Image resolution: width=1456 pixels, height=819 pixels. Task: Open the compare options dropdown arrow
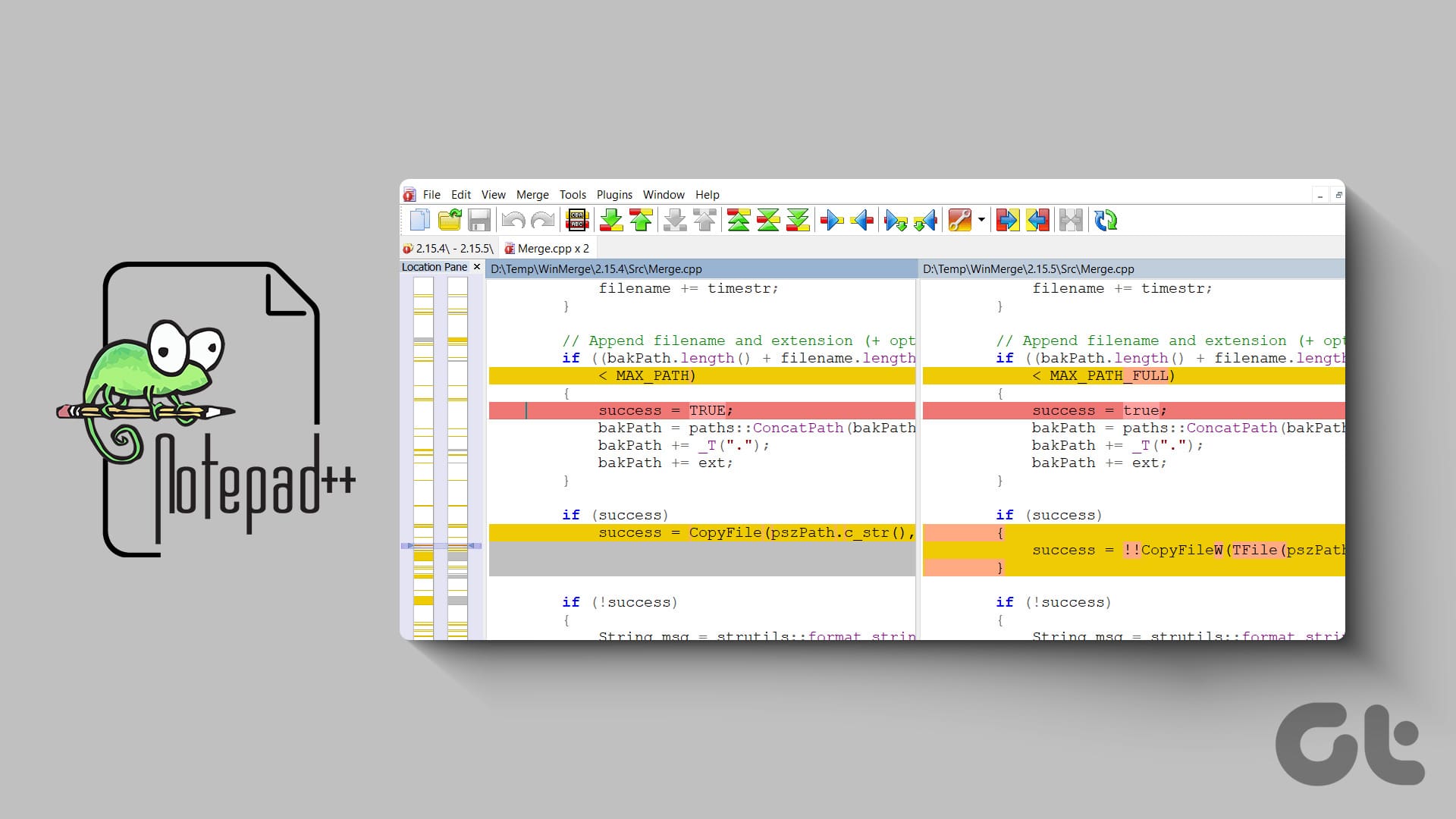981,221
